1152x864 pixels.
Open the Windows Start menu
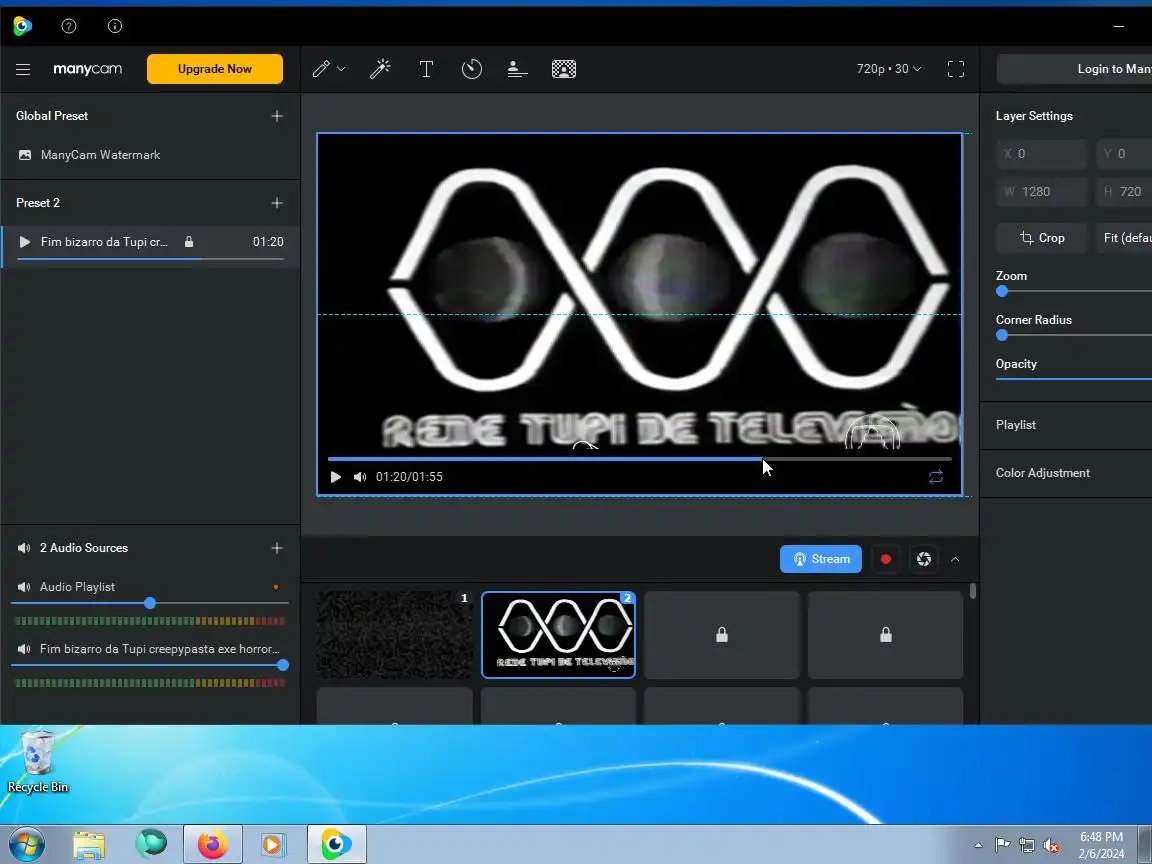coord(26,844)
